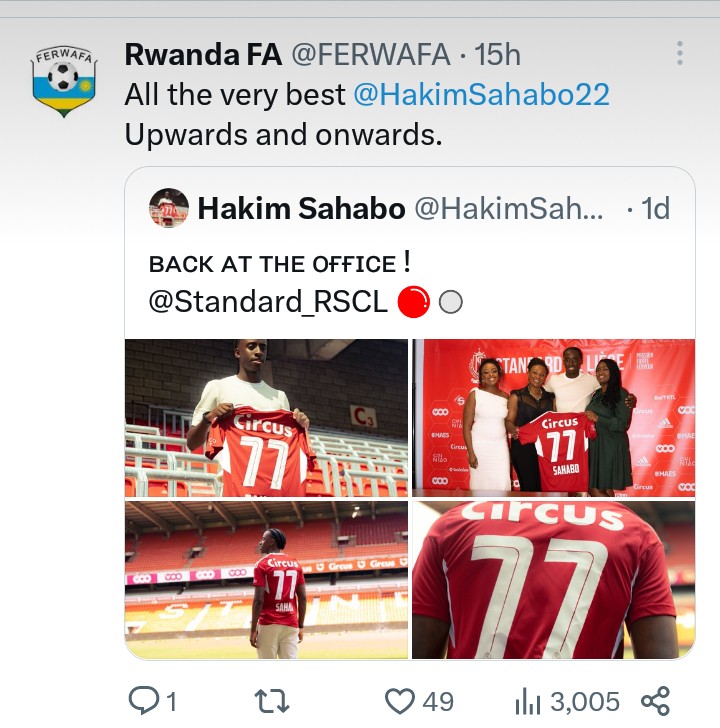The width and height of the screenshot is (720, 728).
Task: Open close-up photo of number 77 jersey
Action: (554, 580)
